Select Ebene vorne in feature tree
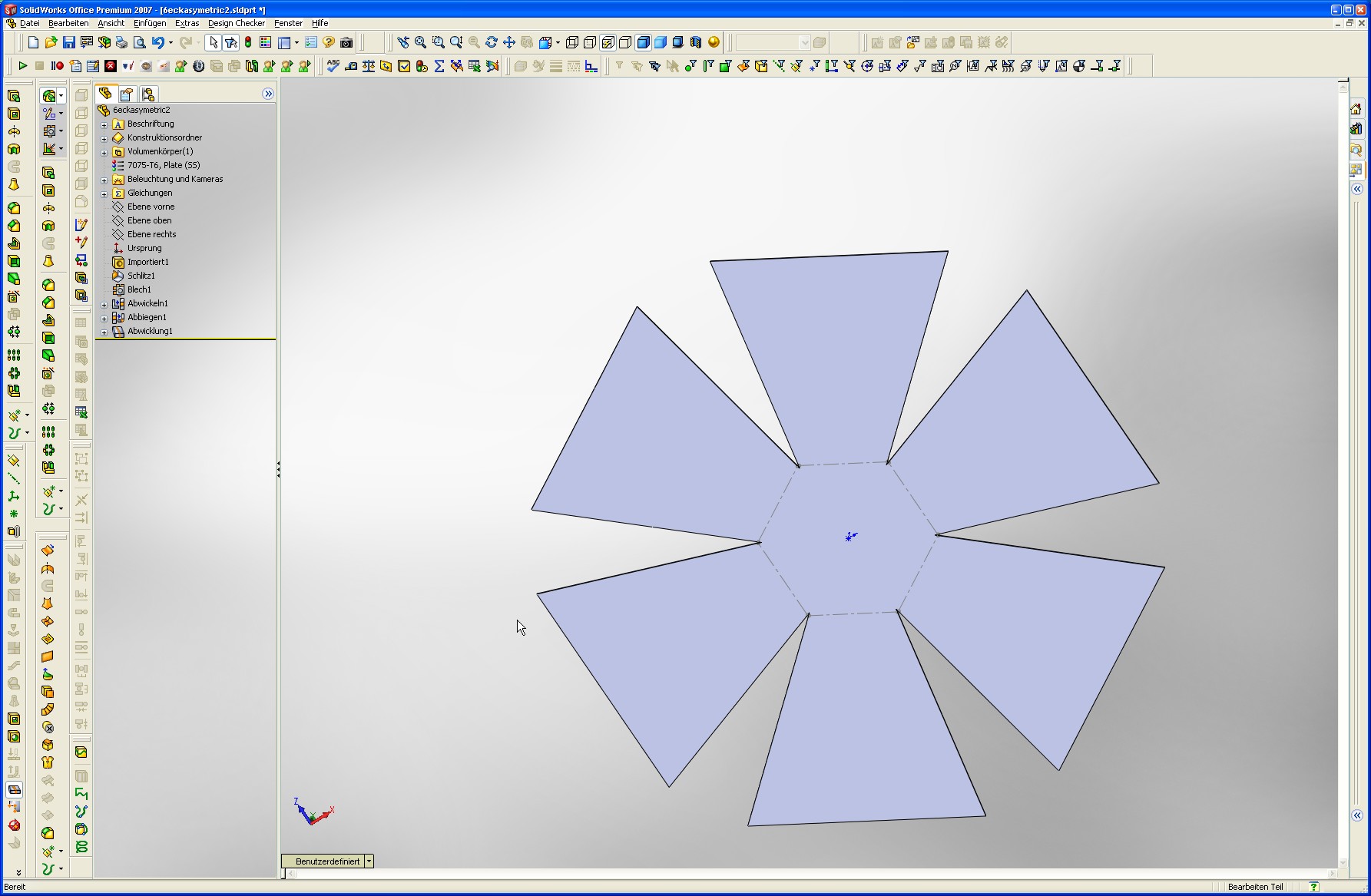Viewport: 1371px width, 896px height. (x=151, y=207)
